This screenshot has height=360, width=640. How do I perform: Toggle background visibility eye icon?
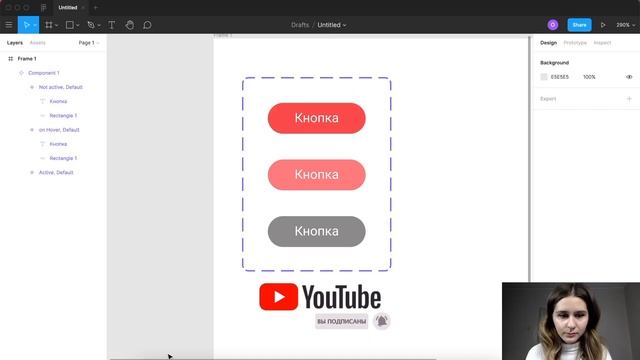[x=629, y=77]
